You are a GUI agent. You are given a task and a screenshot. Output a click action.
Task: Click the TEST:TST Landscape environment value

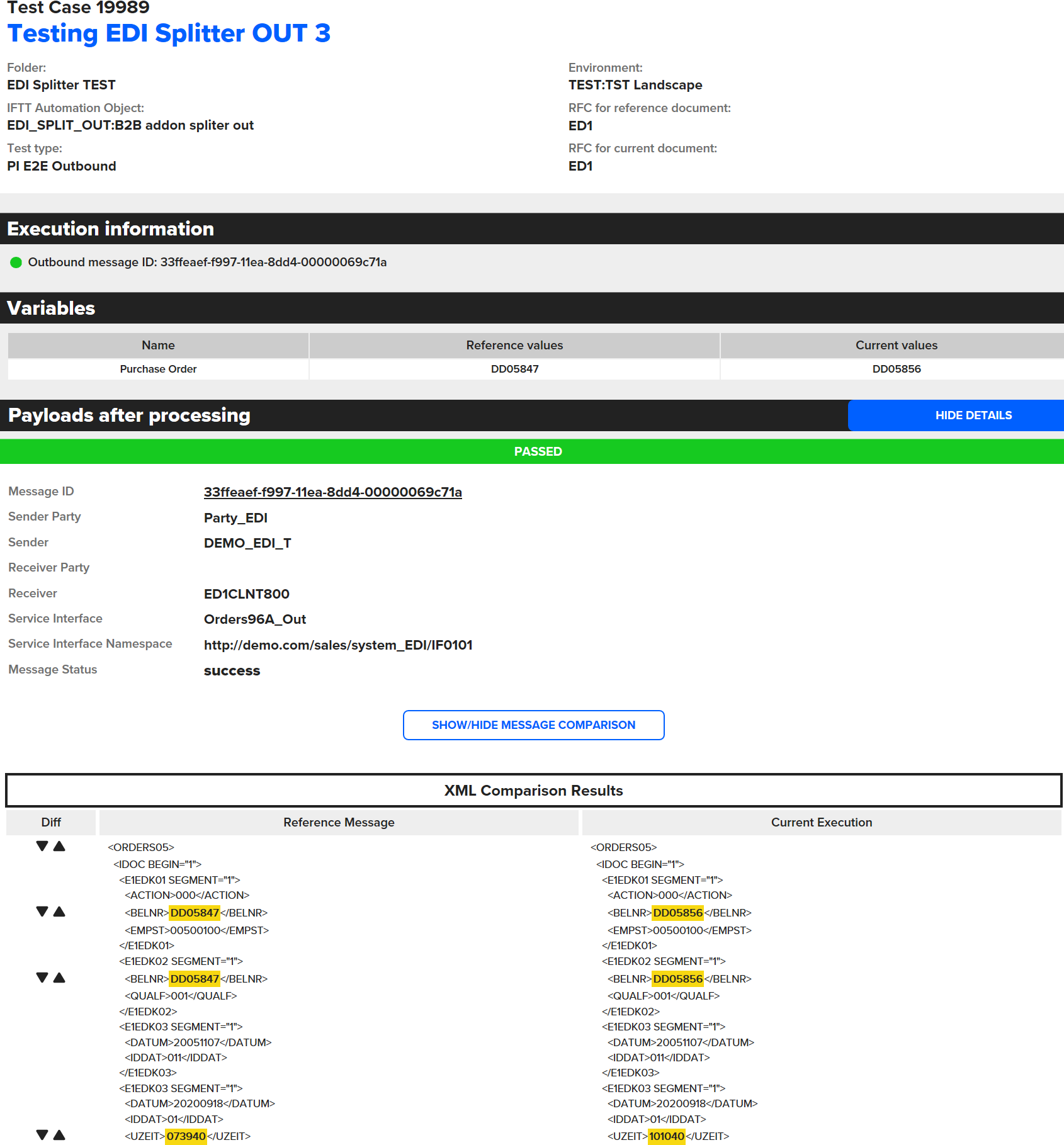point(635,85)
